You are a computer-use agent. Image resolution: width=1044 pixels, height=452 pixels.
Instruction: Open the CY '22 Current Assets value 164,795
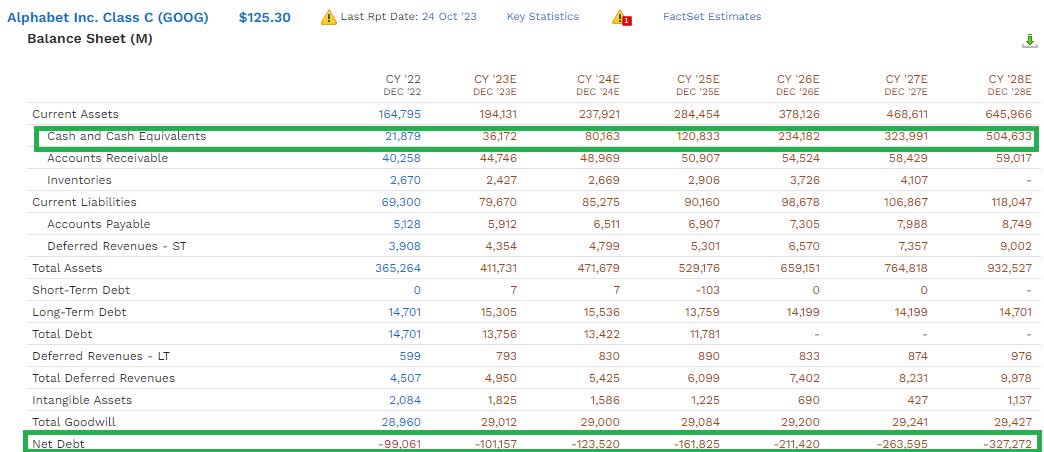[x=399, y=114]
